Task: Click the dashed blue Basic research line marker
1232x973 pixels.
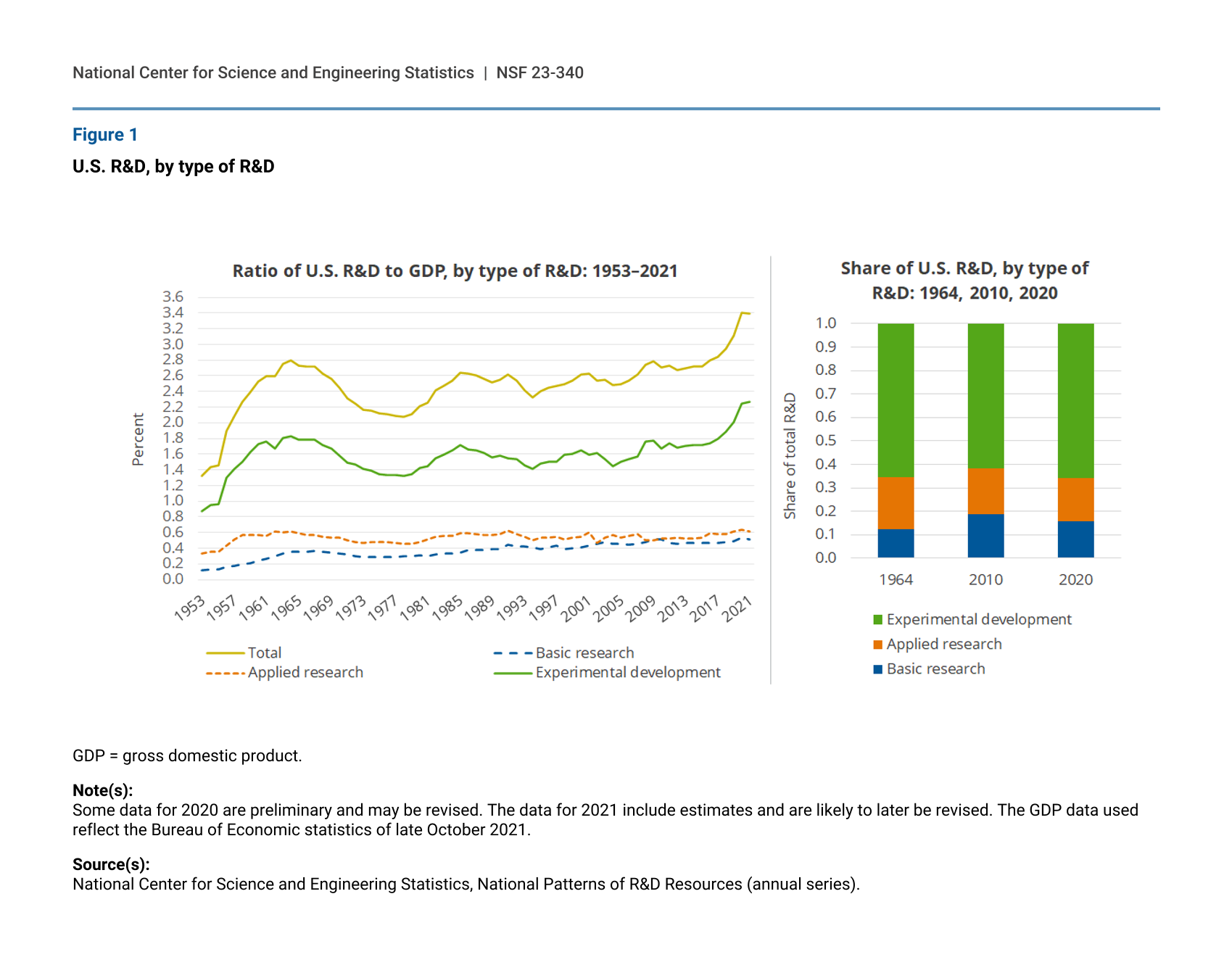Action: pyautogui.click(x=513, y=653)
